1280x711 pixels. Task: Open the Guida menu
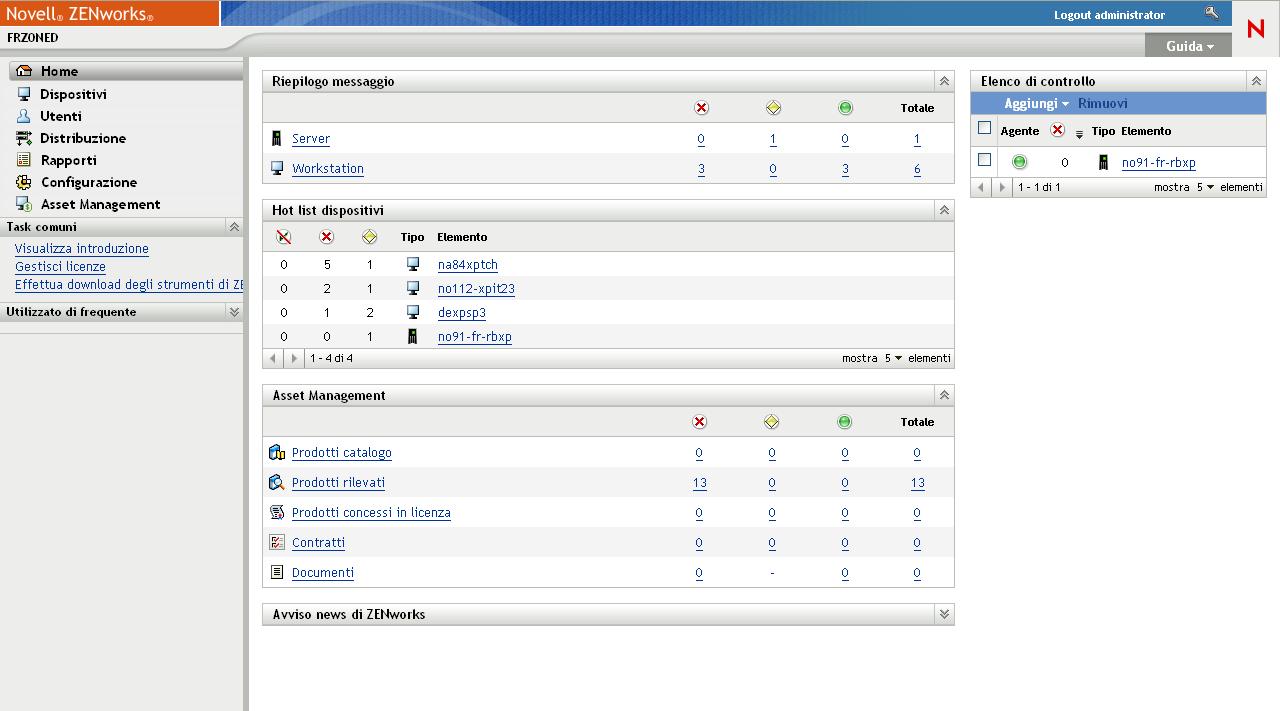click(x=1188, y=45)
